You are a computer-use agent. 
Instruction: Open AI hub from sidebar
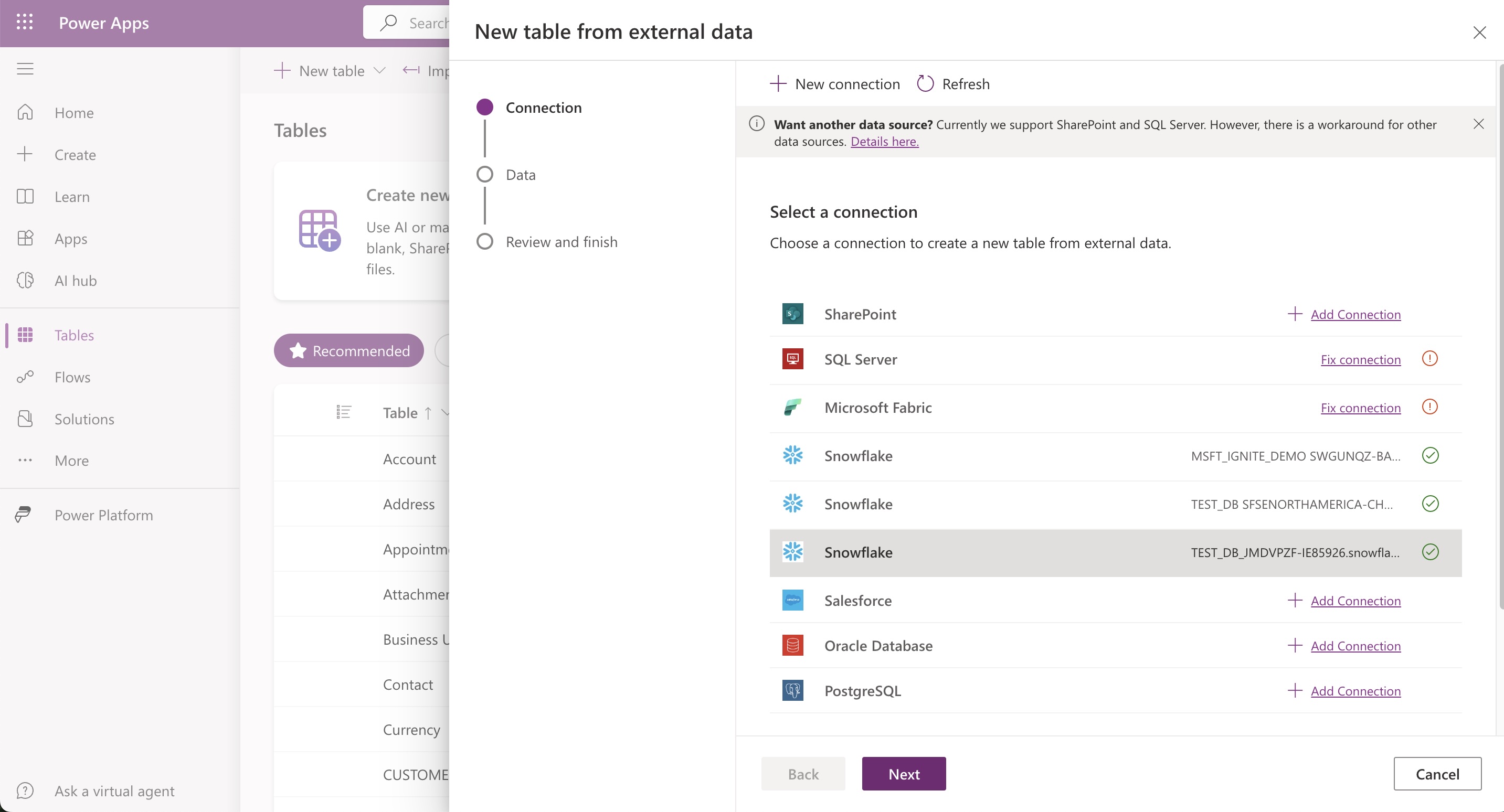(x=76, y=281)
